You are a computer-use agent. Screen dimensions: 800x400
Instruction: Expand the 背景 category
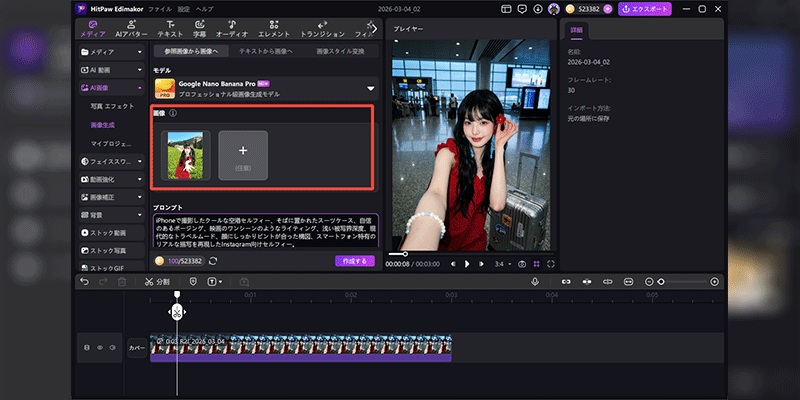(112, 215)
